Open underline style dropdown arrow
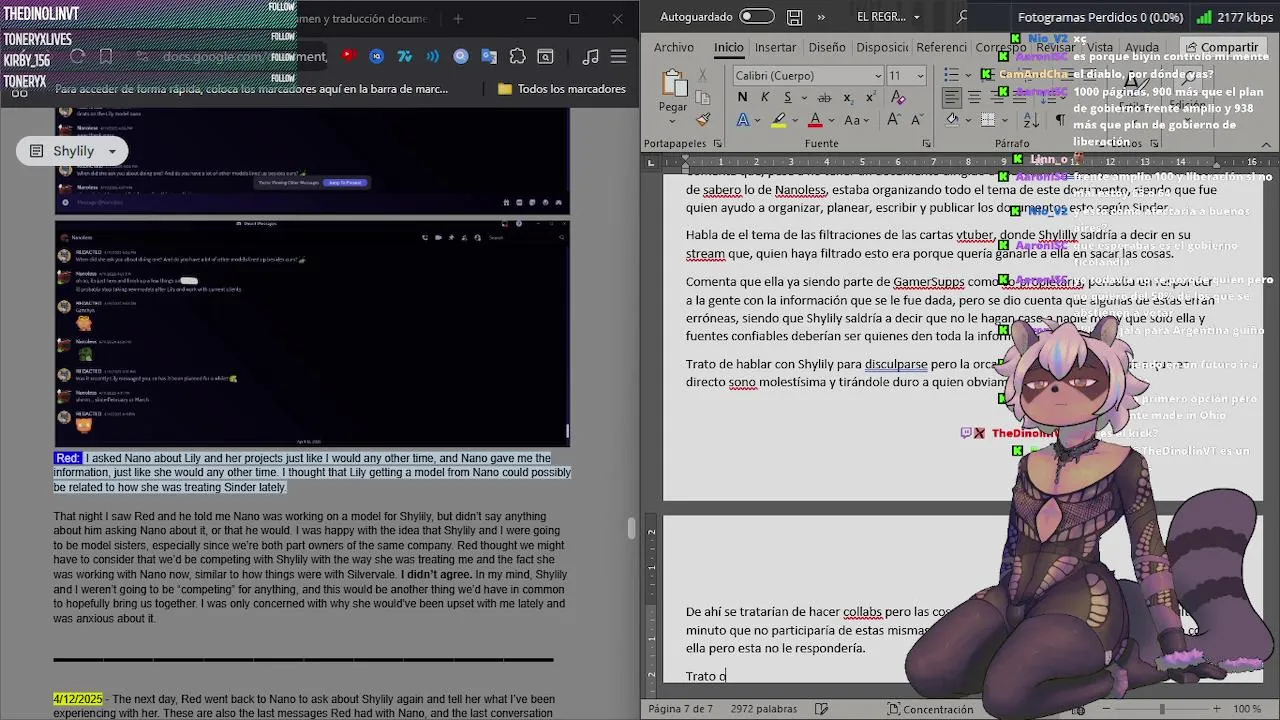Image resolution: width=1280 pixels, height=720 pixels. (x=802, y=97)
